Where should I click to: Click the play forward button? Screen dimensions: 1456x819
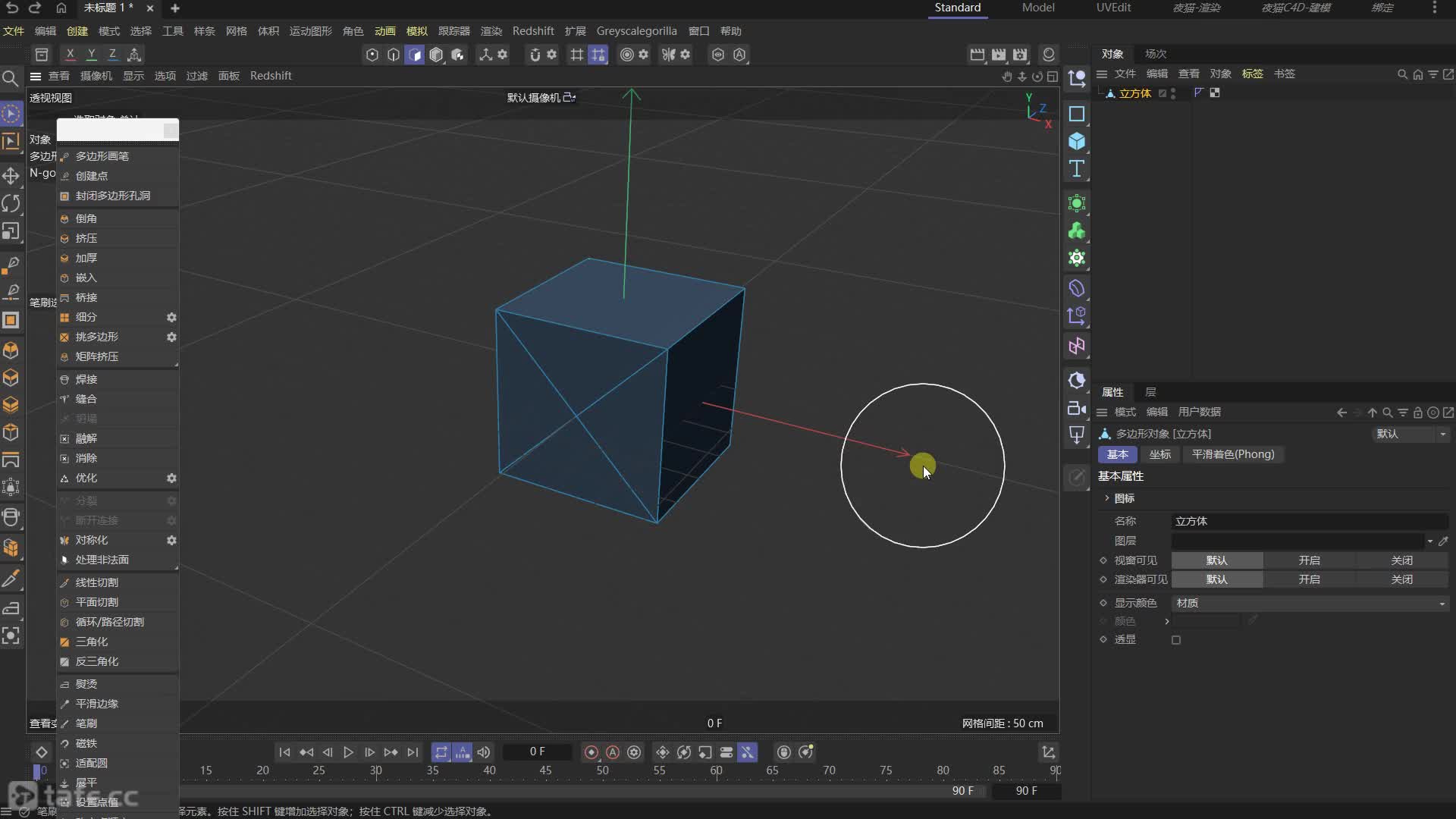point(348,752)
